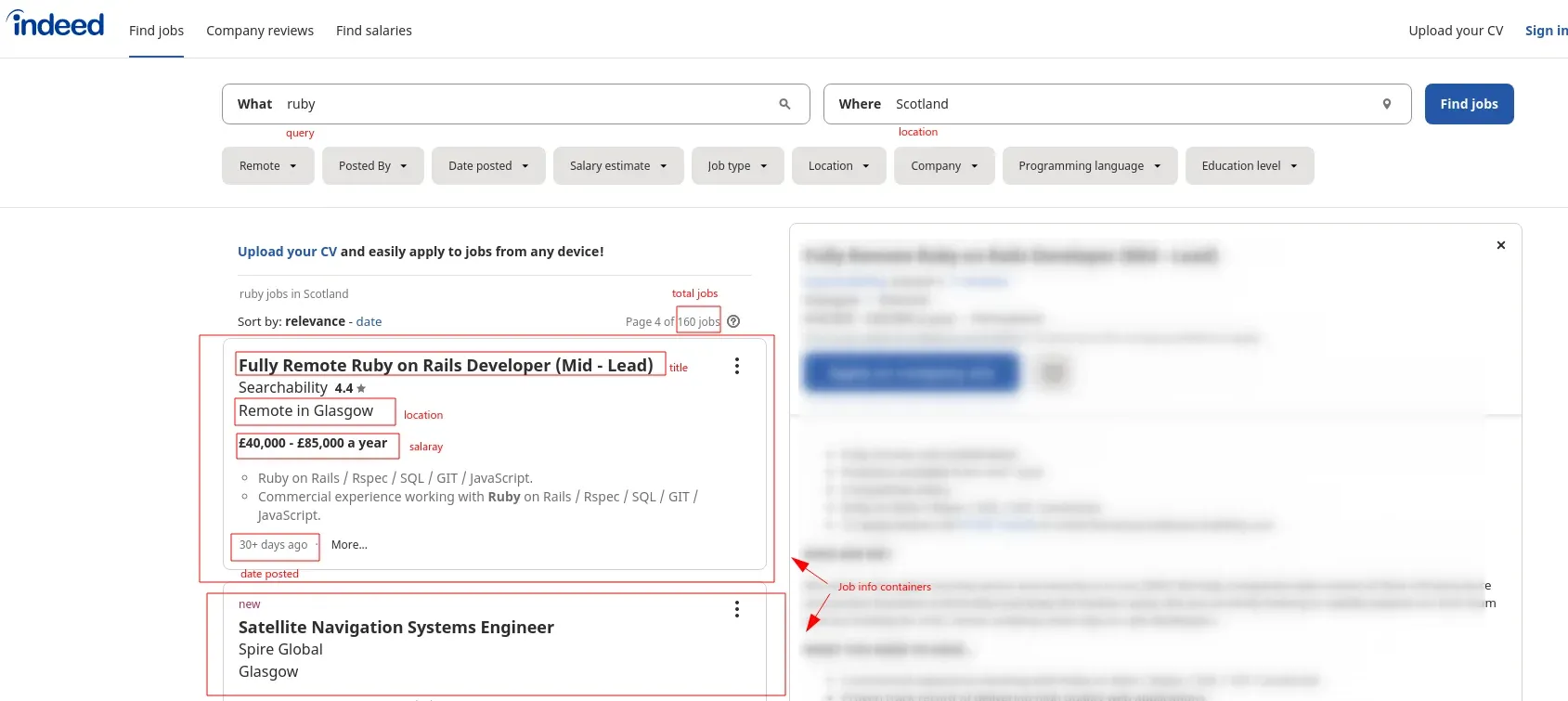
Task: Click the ruby jobs in Scotland heading
Action: tap(294, 294)
